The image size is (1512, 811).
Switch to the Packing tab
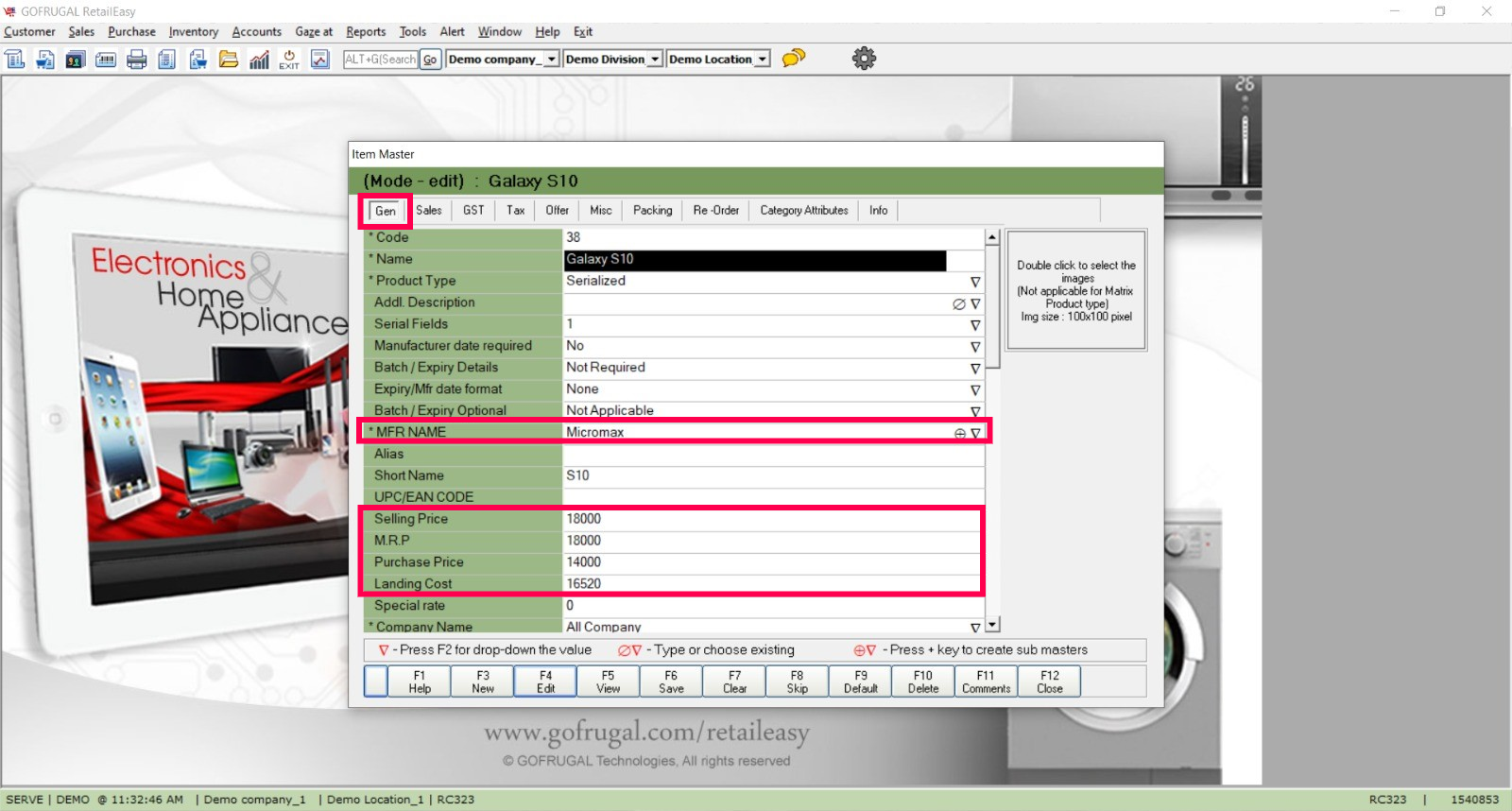(x=653, y=211)
